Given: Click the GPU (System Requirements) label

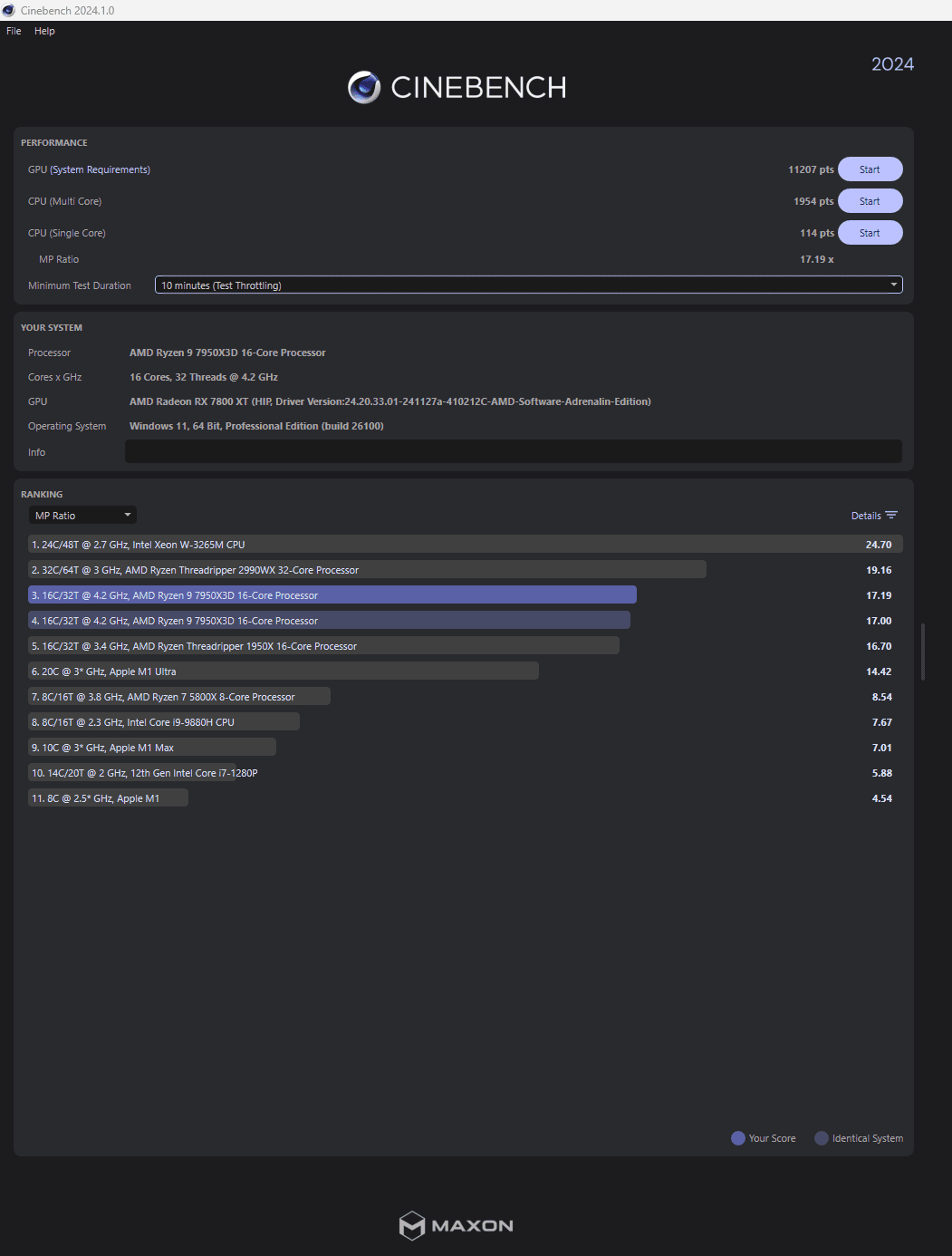Looking at the screenshot, I should (89, 169).
